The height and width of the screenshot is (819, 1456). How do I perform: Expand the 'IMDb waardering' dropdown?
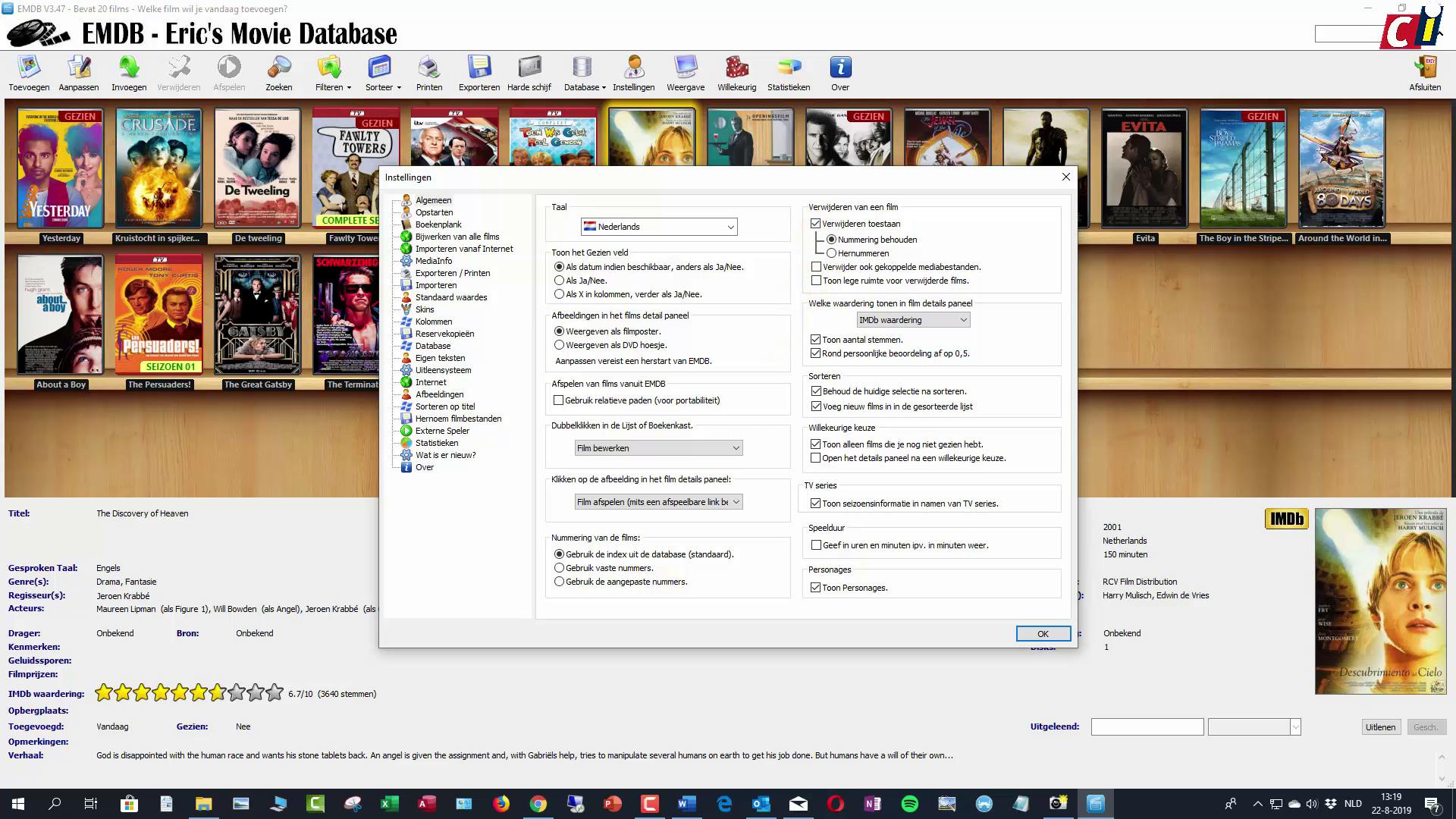click(913, 320)
